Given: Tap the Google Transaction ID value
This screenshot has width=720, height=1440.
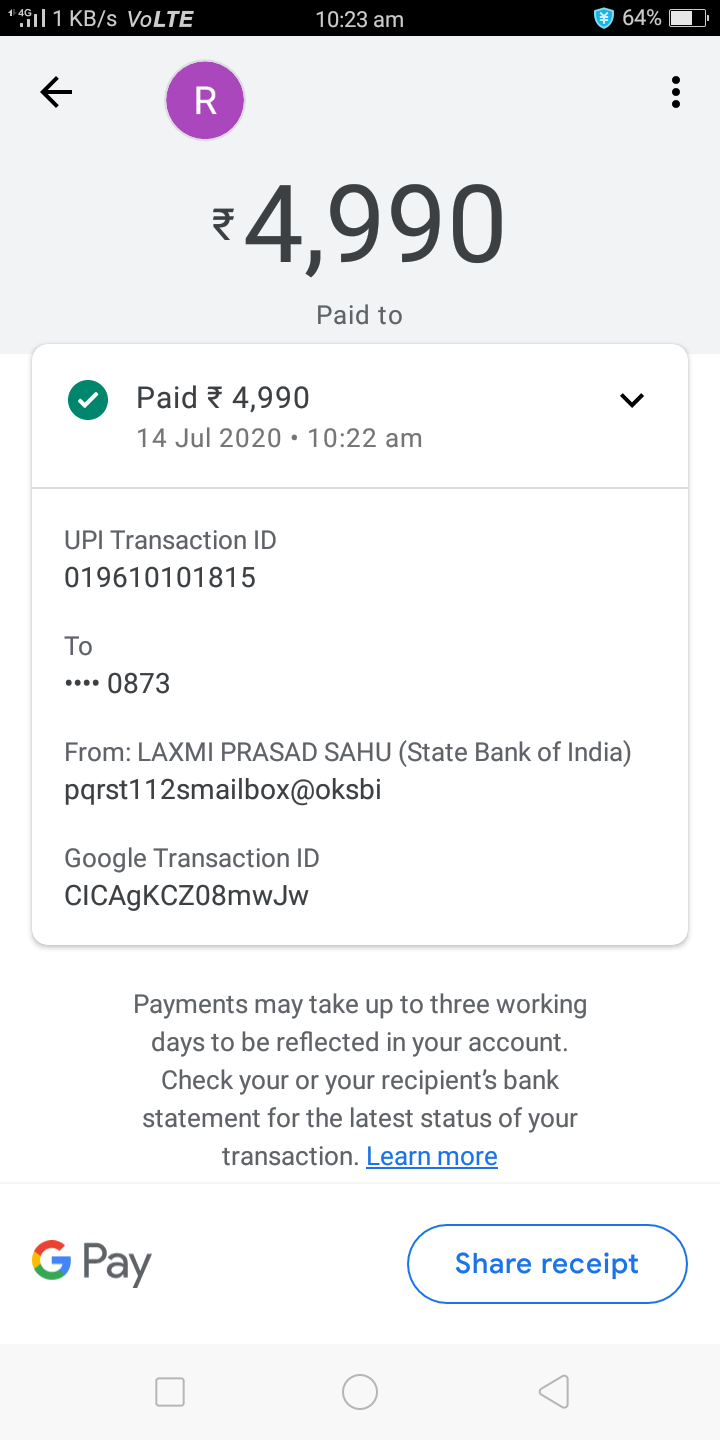Looking at the screenshot, I should click(186, 896).
